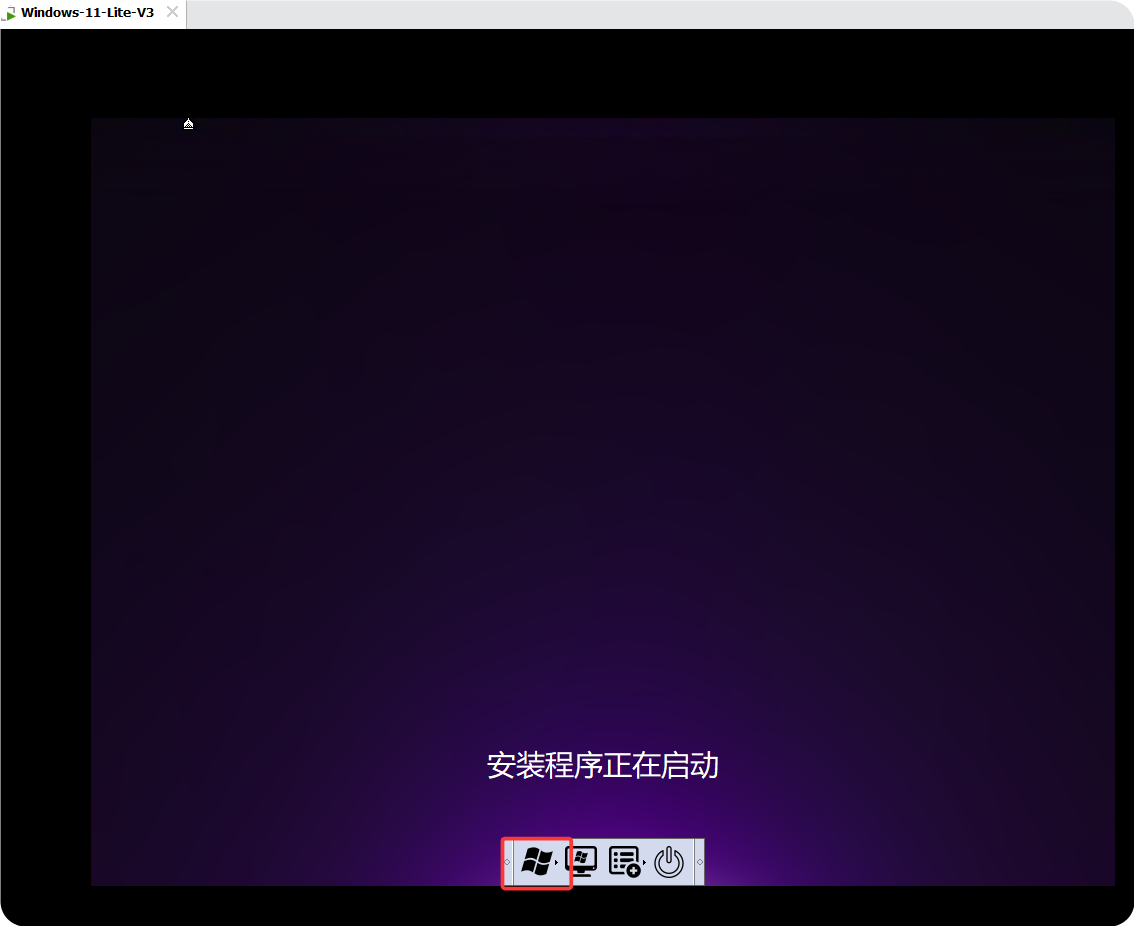Click the green play icon on VM tab
Screen dimensions: 1134x926
pos(9,12)
